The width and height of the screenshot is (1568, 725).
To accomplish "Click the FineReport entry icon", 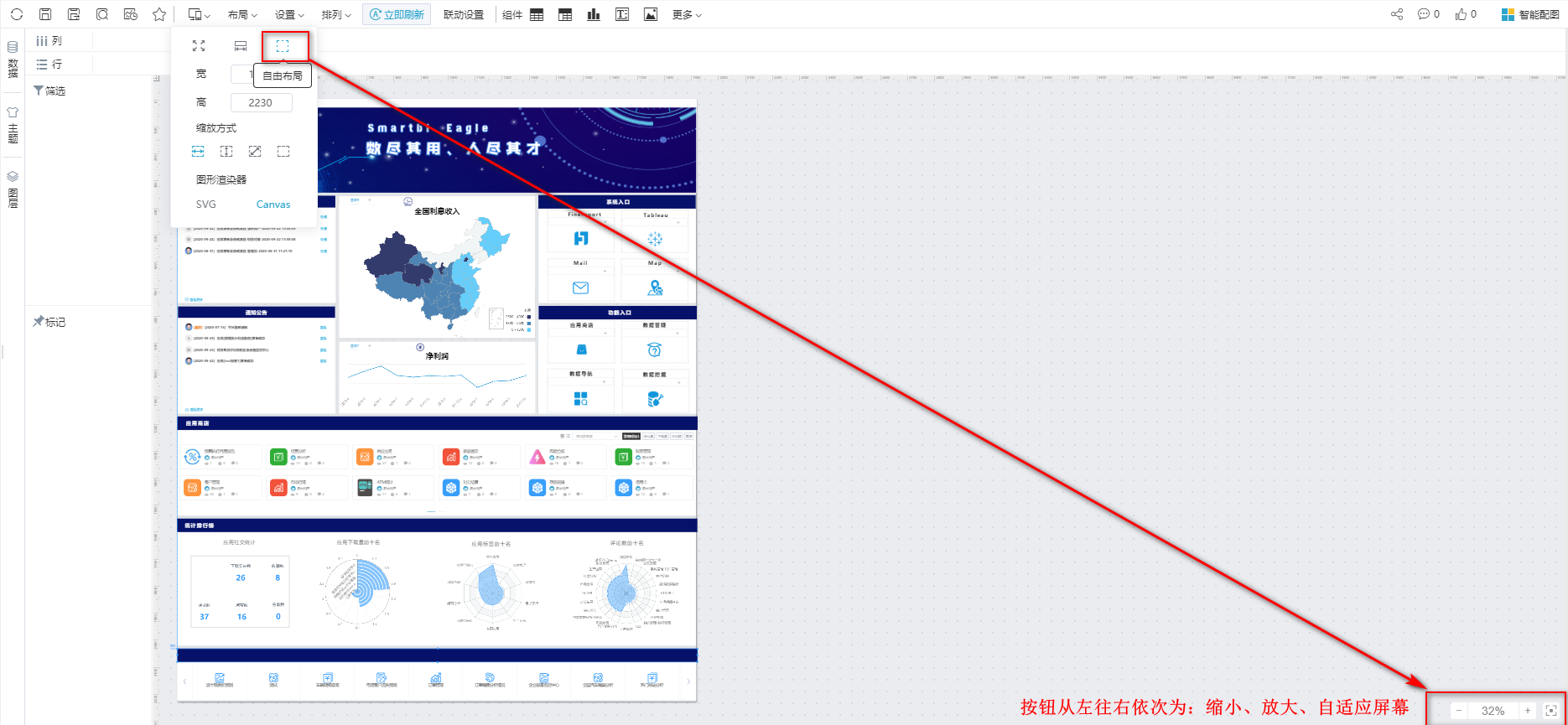I will click(x=581, y=239).
